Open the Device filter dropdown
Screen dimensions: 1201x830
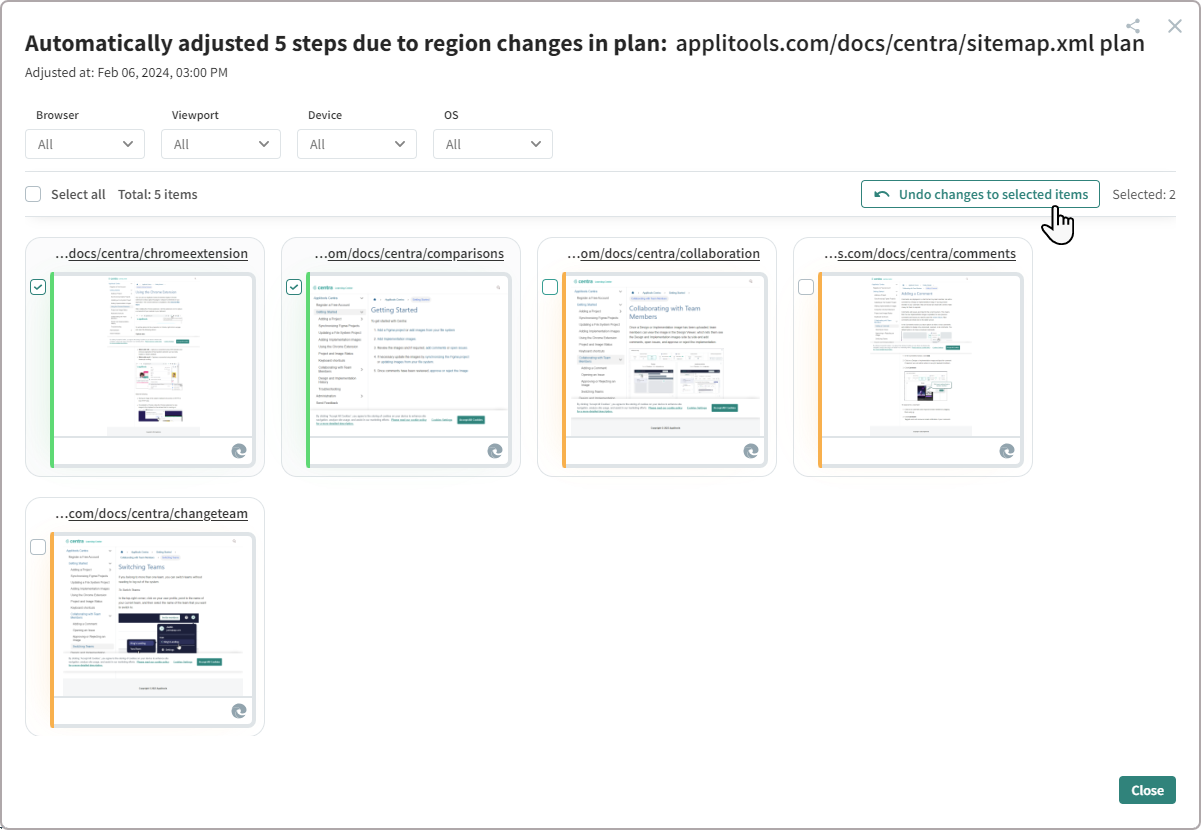[357, 144]
